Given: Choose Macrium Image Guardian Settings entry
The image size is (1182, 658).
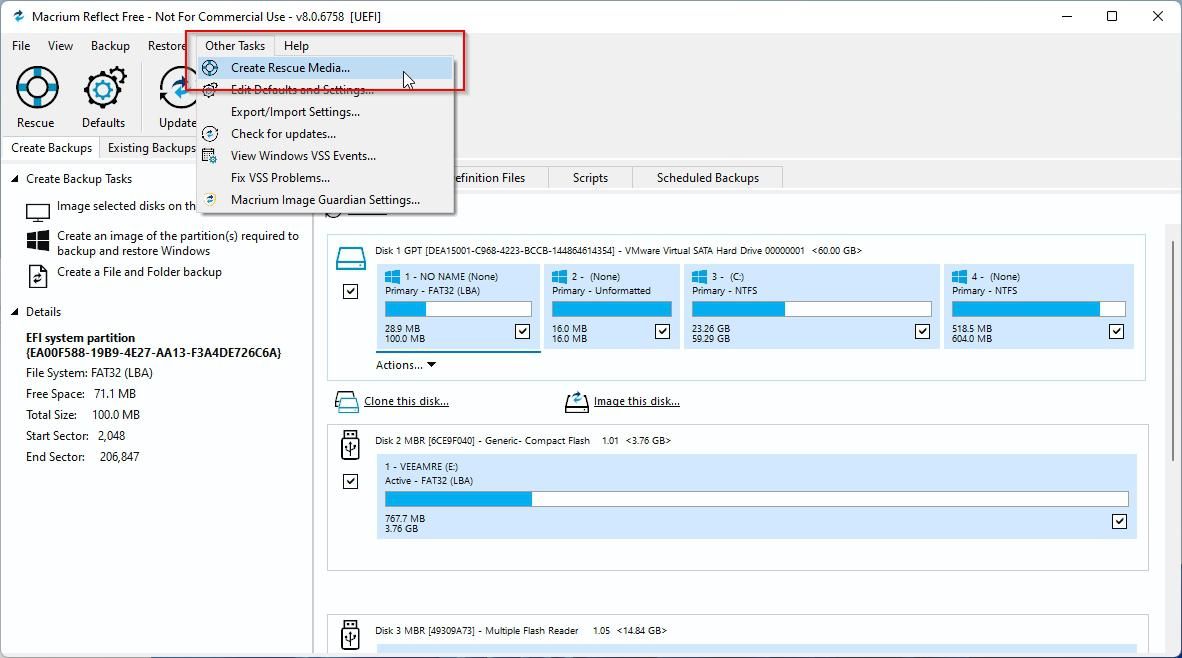Looking at the screenshot, I should (x=325, y=200).
